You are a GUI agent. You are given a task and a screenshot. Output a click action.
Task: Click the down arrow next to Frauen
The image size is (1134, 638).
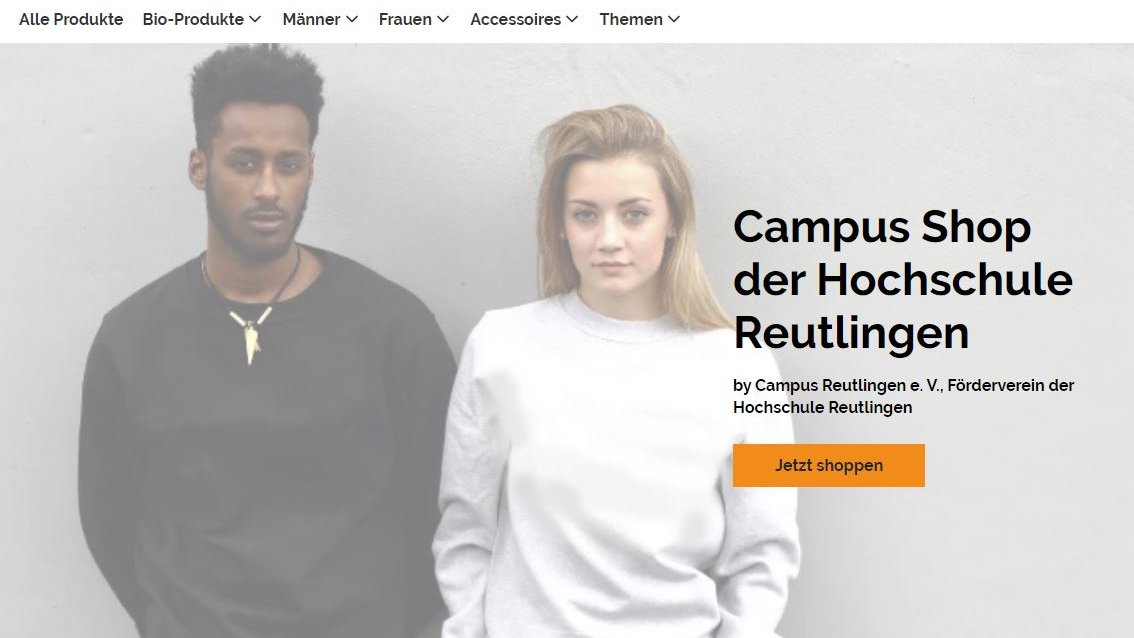[443, 20]
